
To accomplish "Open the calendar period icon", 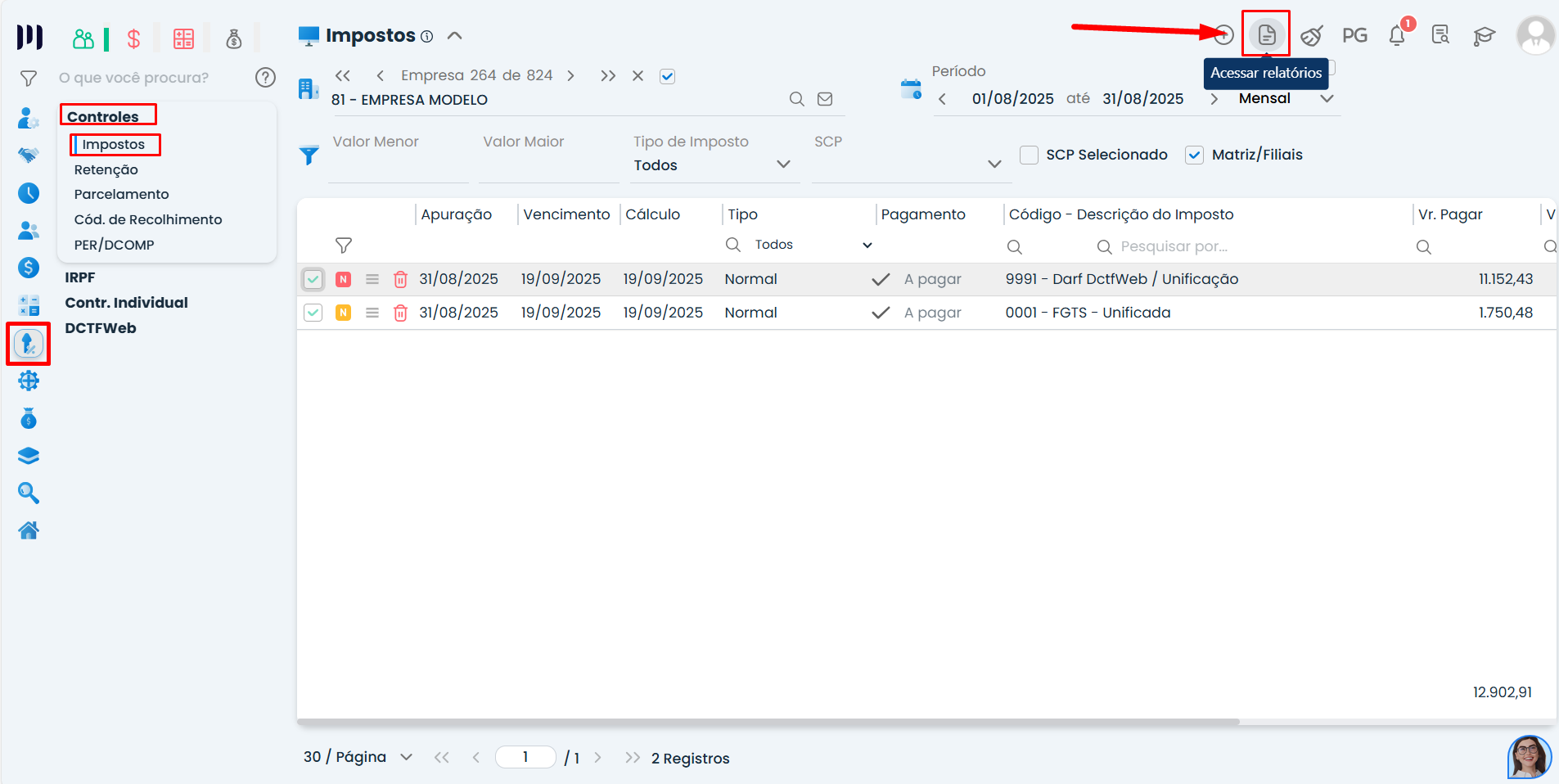I will click(911, 89).
